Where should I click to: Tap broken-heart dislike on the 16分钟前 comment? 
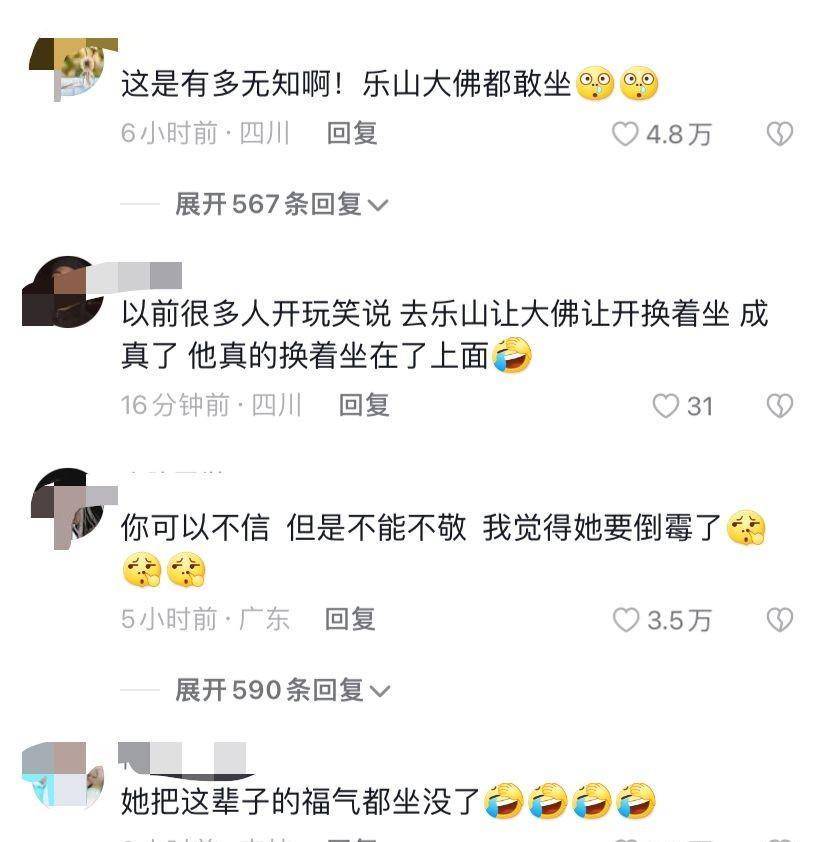(780, 405)
